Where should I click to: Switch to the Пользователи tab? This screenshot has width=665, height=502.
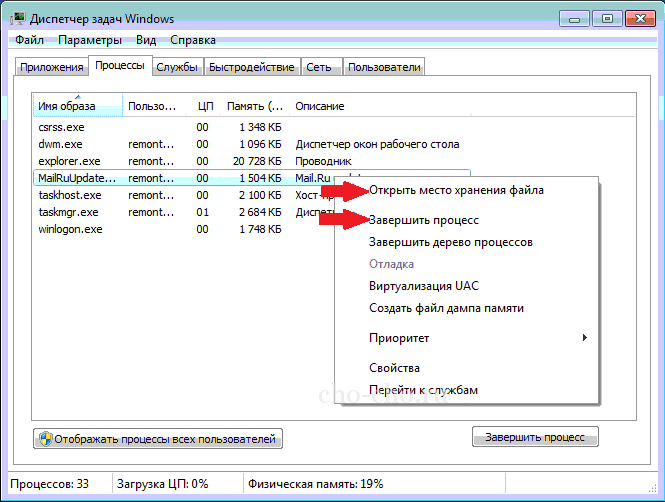click(384, 67)
